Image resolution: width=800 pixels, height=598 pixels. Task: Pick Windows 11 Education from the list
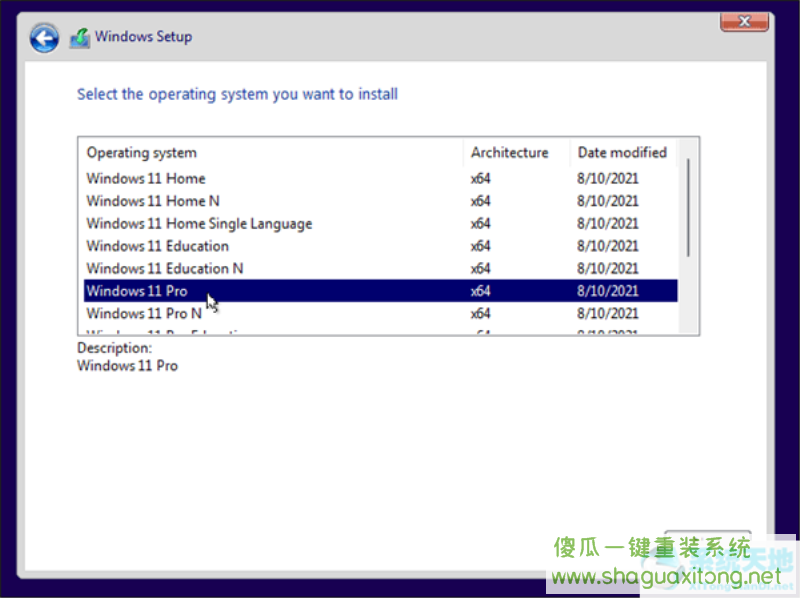381,246
